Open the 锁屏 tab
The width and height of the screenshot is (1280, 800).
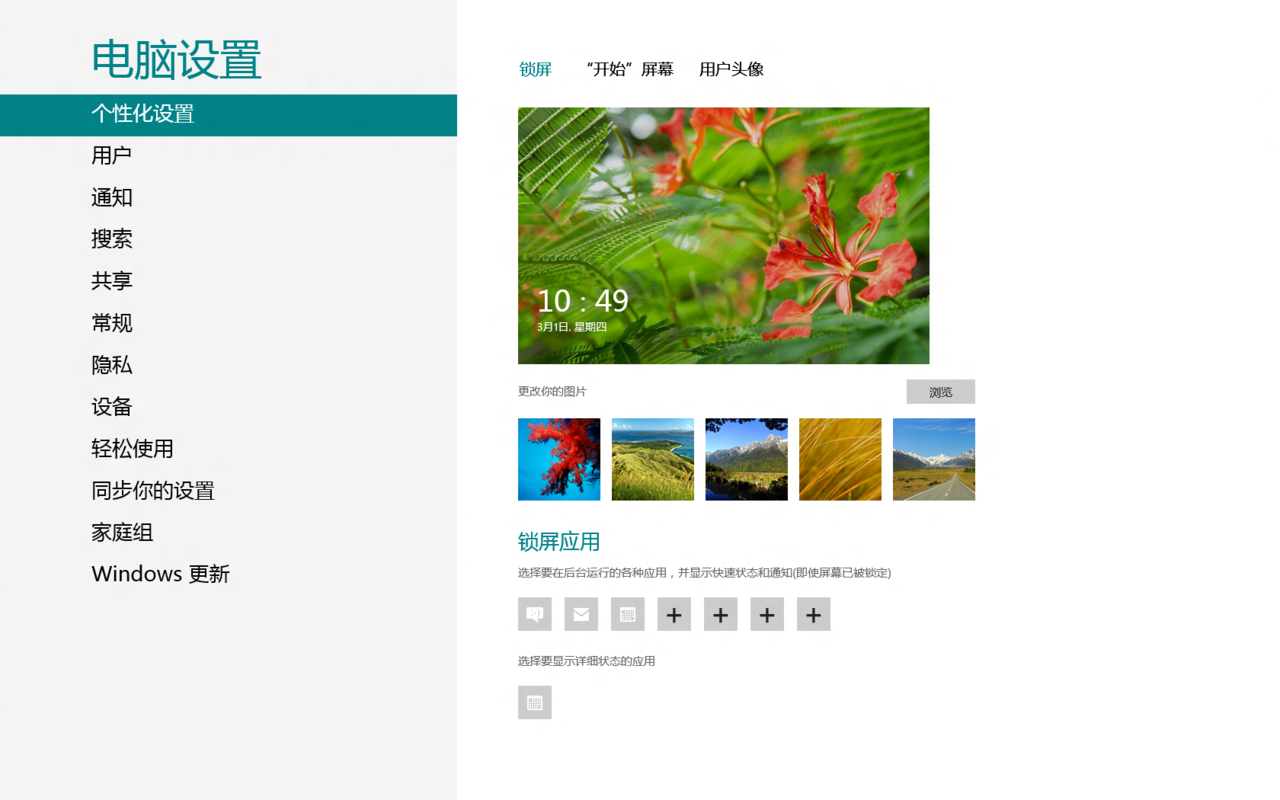point(536,69)
